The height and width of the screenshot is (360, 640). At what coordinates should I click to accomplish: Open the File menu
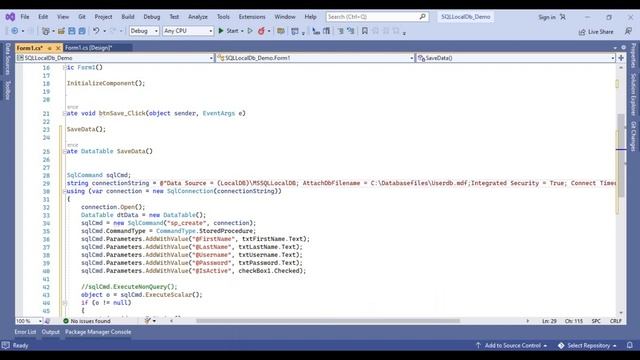pyautogui.click(x=25, y=17)
